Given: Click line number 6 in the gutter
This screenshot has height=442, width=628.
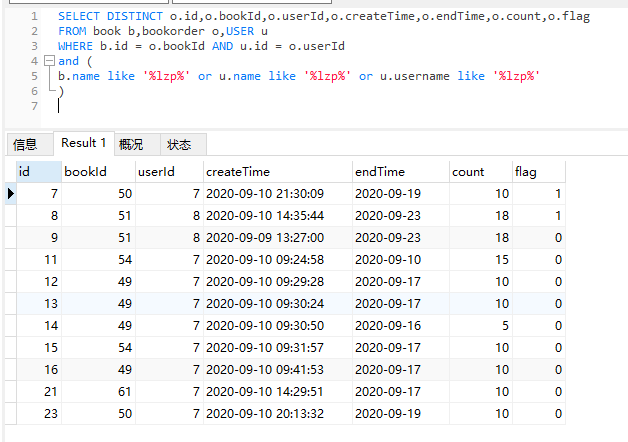Looking at the screenshot, I should 34,91.
